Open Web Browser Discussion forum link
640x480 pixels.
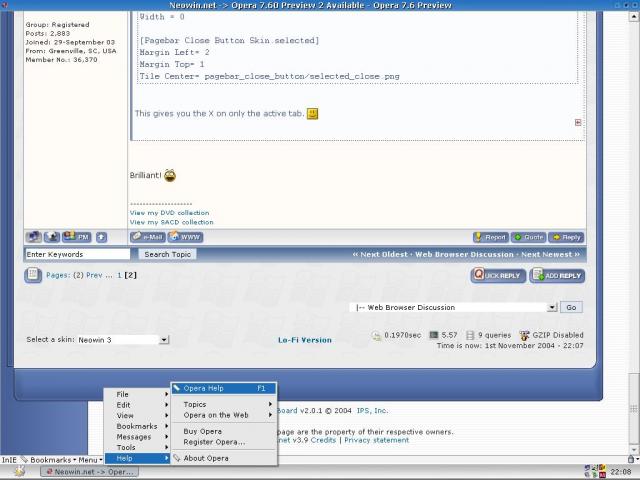(464, 254)
